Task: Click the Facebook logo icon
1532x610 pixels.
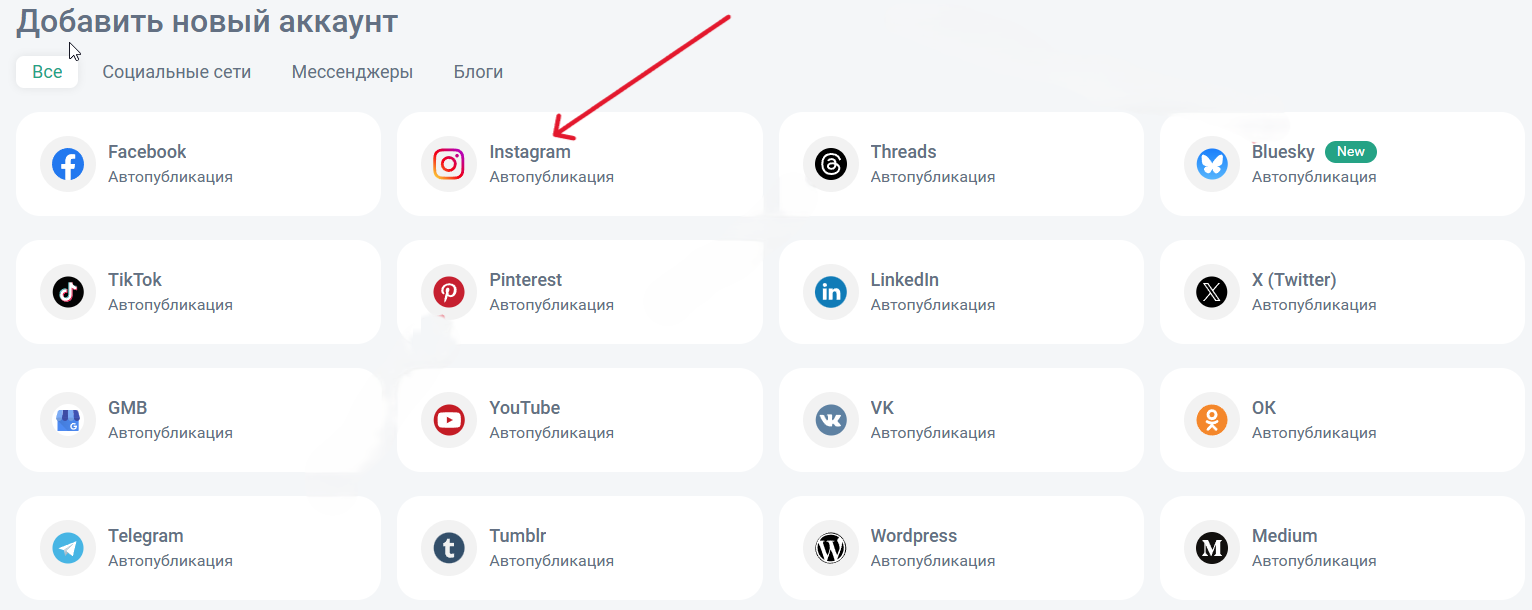Action: click(x=68, y=164)
